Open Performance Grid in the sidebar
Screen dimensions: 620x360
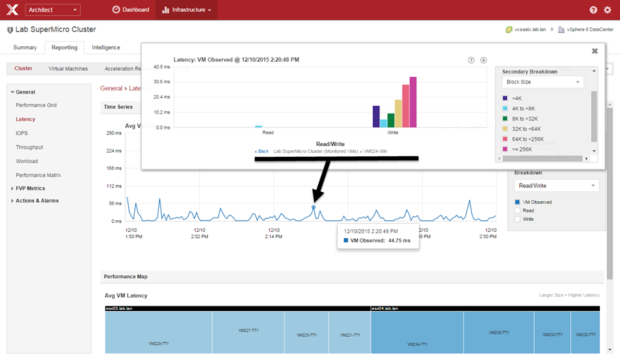tap(36, 105)
